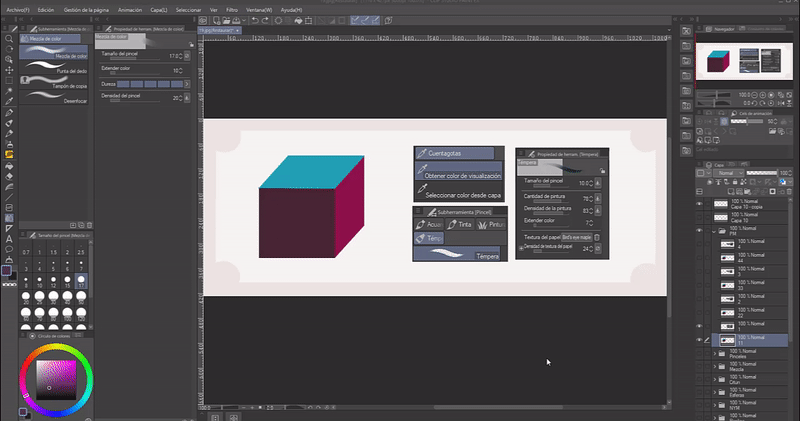Toggle visibility of the PM folder layer
The width and height of the screenshot is (800, 421).
pyautogui.click(x=699, y=232)
